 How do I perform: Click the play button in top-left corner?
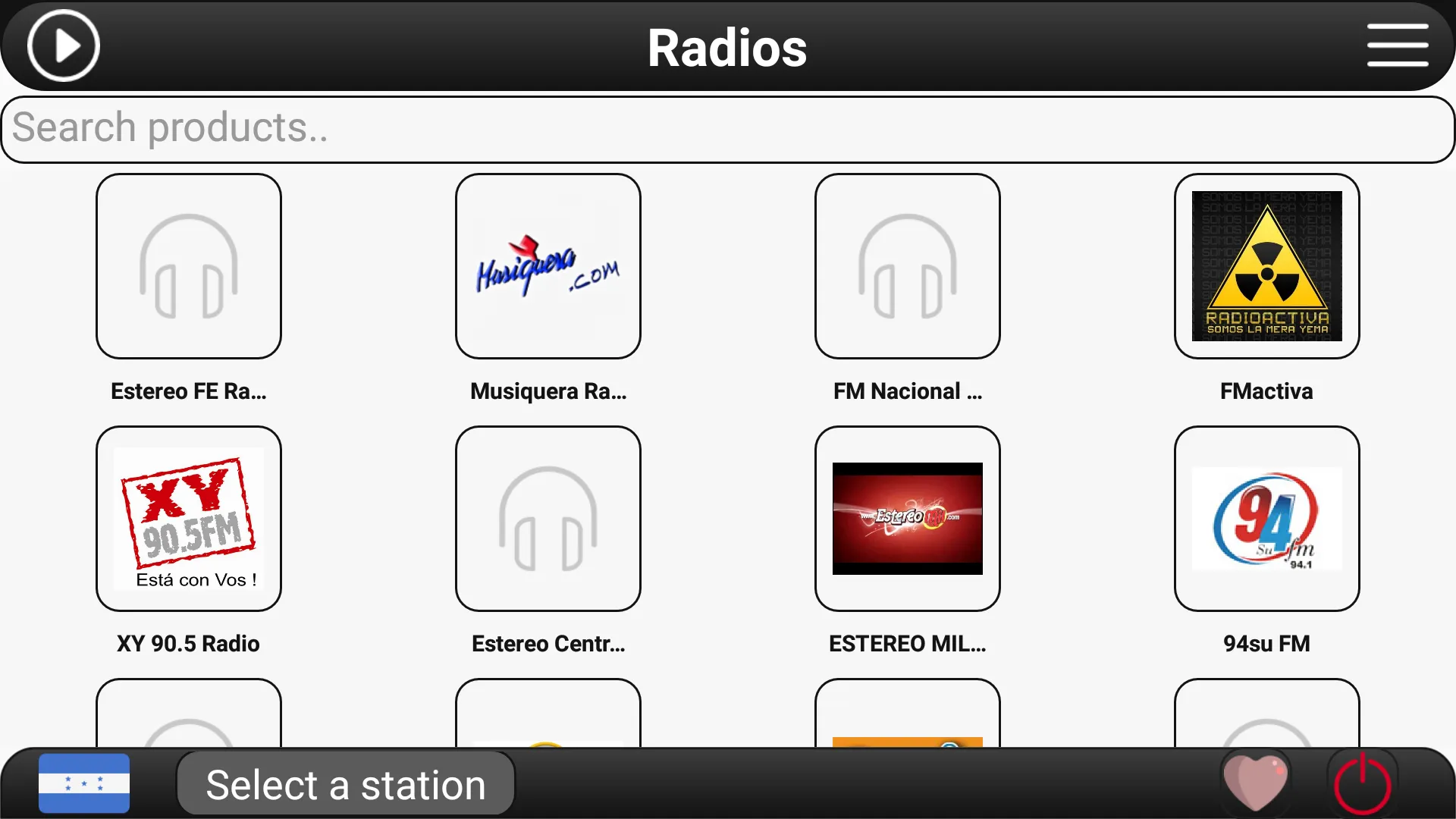pos(63,47)
